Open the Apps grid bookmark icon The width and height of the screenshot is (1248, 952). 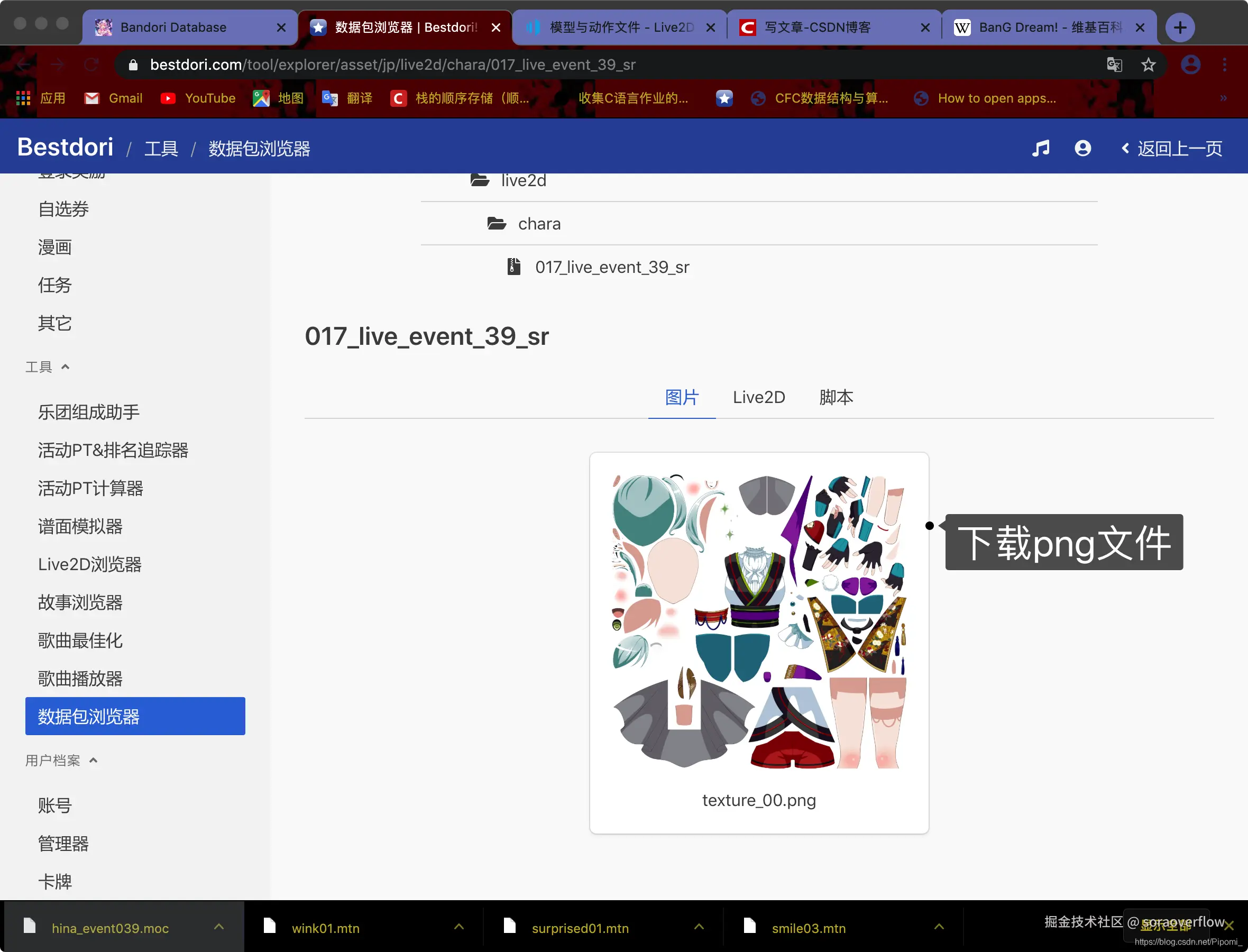pos(23,98)
